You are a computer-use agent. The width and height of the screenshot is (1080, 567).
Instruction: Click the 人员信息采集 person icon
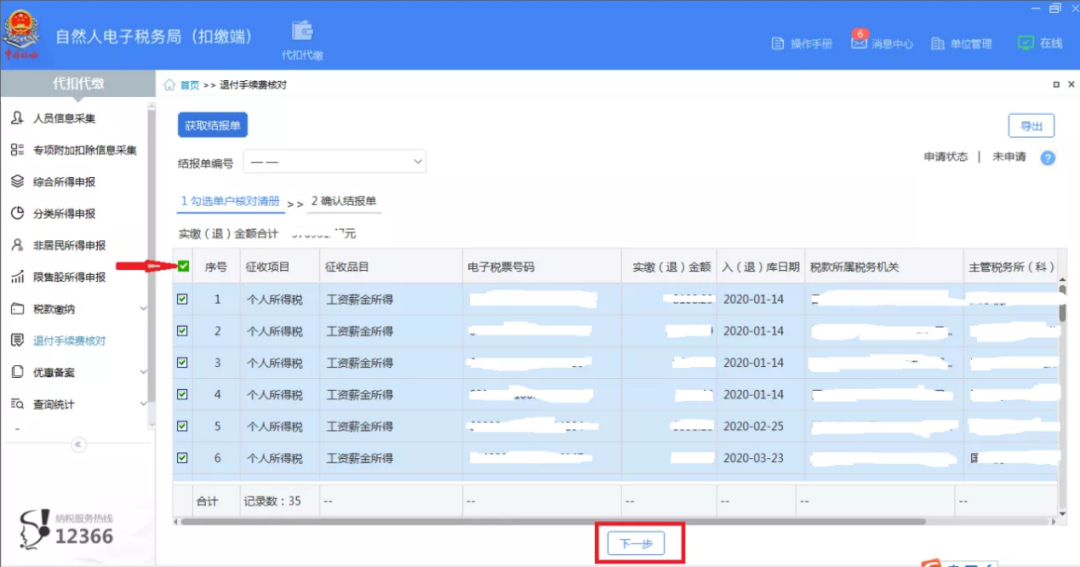coord(17,118)
